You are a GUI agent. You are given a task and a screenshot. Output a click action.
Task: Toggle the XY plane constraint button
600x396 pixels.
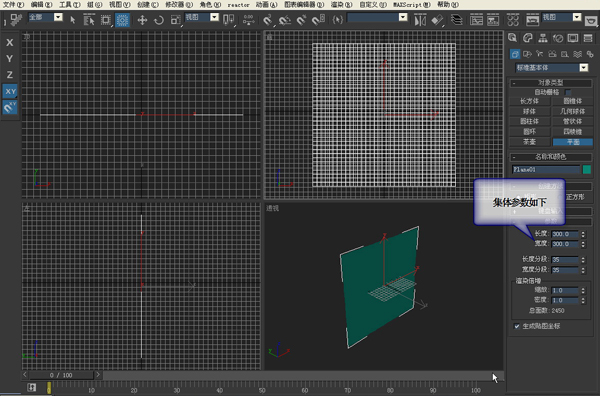tap(10, 91)
